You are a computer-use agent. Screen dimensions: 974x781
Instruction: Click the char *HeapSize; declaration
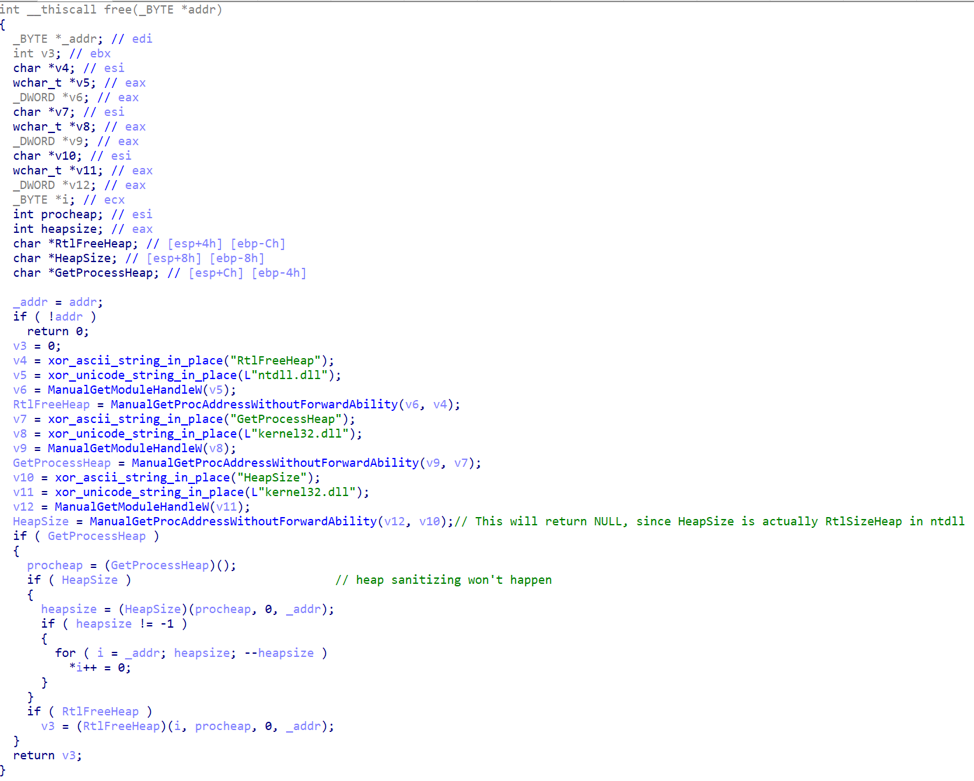coord(65,258)
